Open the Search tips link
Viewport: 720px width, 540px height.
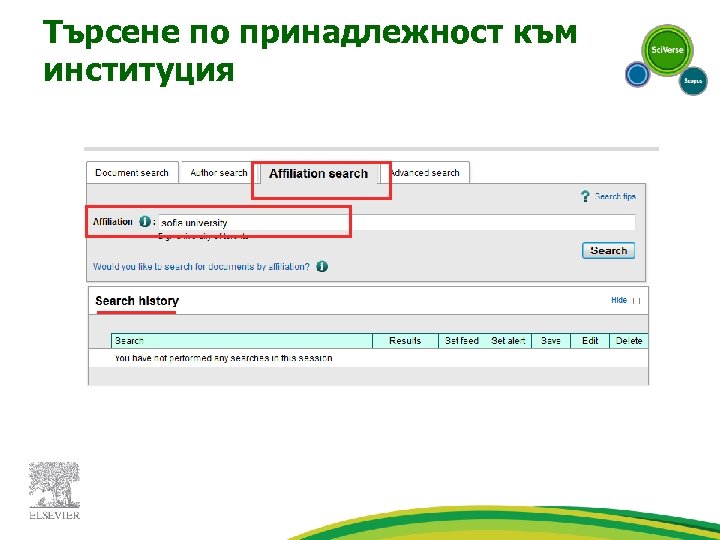click(615, 197)
